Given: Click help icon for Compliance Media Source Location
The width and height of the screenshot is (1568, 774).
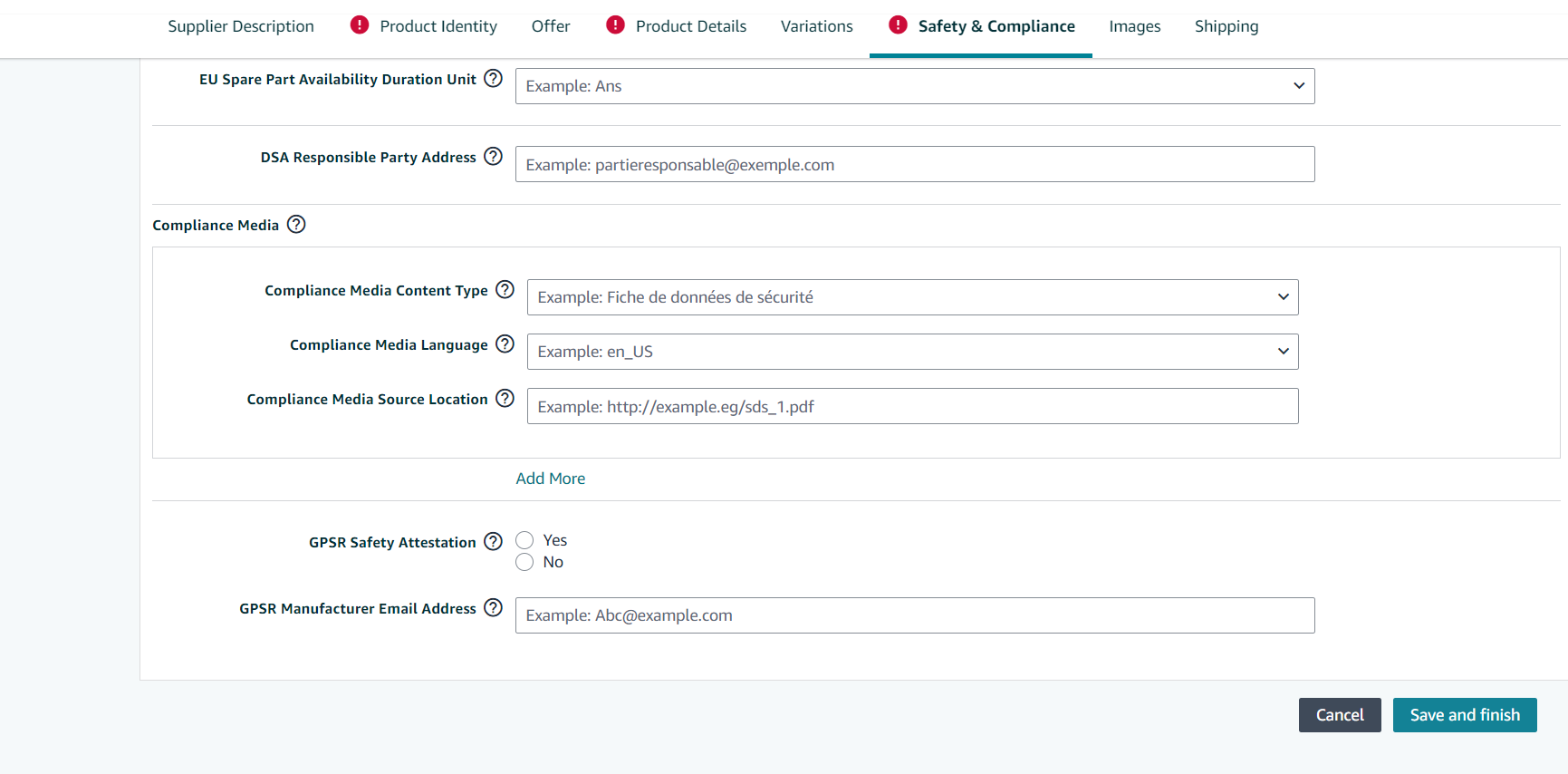Looking at the screenshot, I should [x=505, y=399].
